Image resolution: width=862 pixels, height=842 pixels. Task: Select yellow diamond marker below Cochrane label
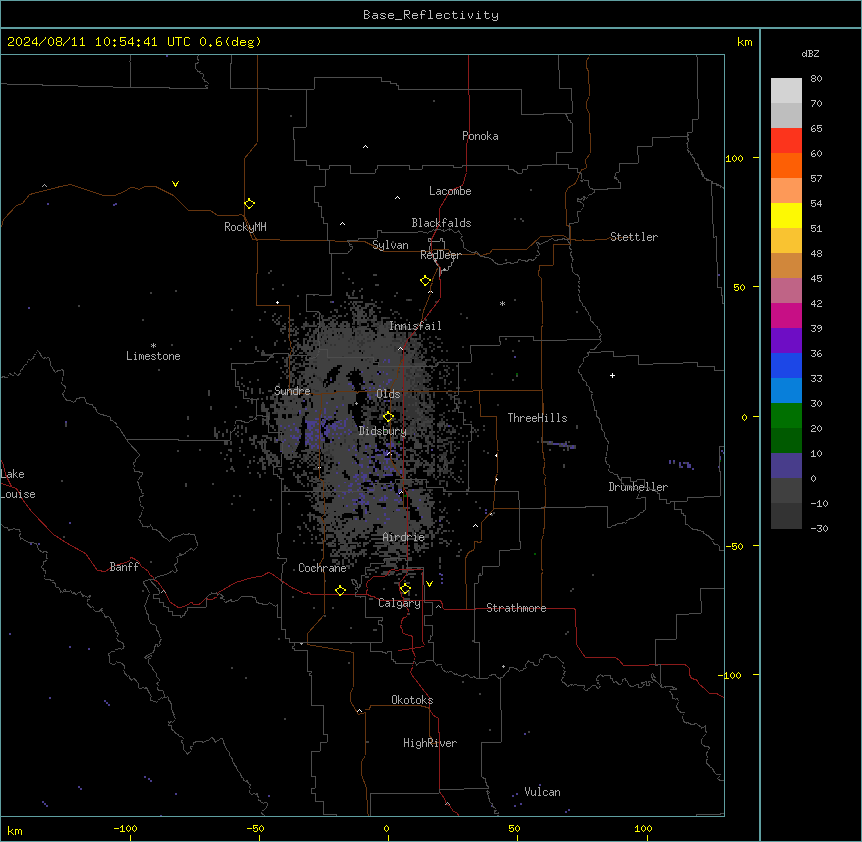(x=340, y=590)
